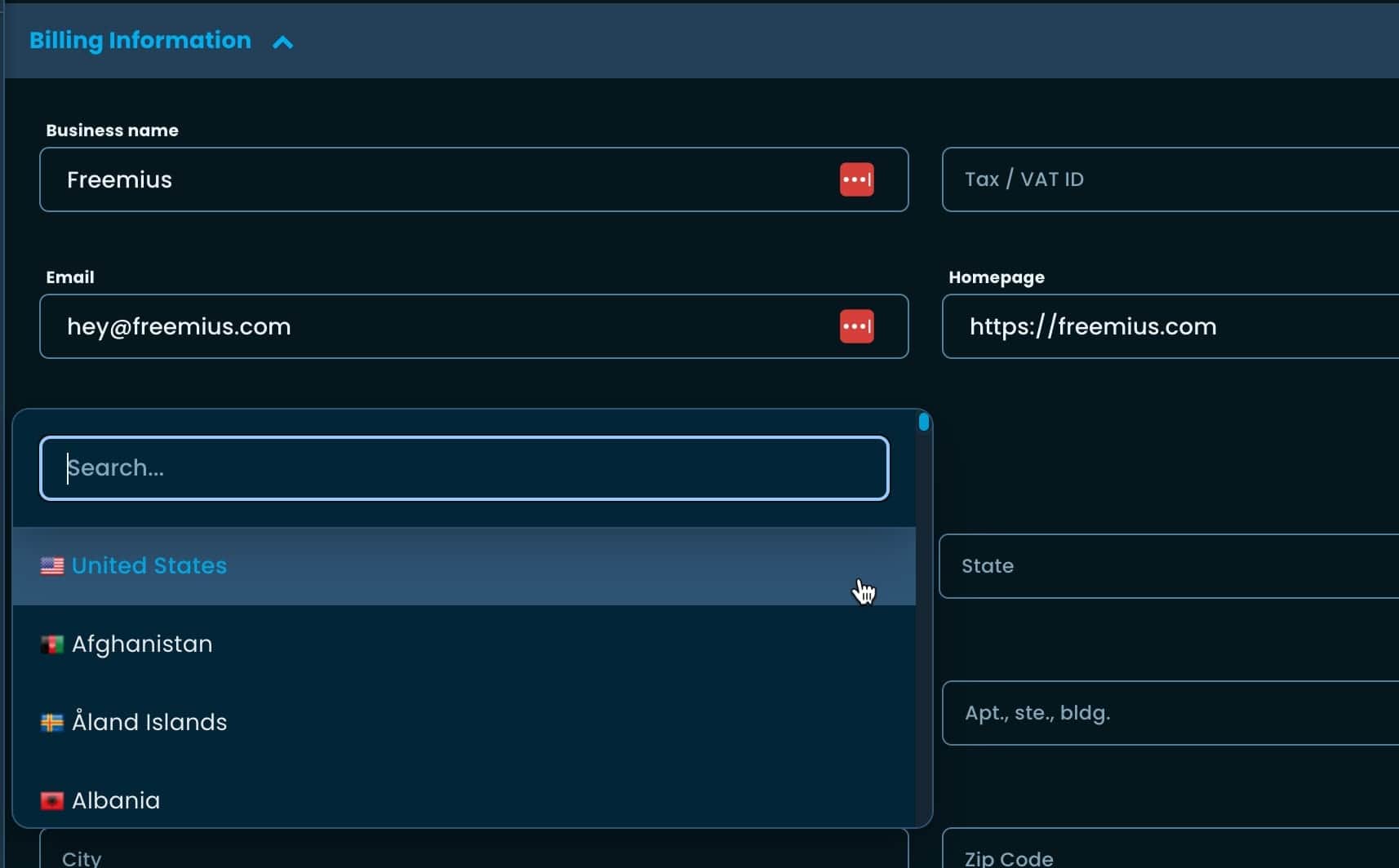The image size is (1399, 868).
Task: Click the United States flag icon
Action: 52,566
